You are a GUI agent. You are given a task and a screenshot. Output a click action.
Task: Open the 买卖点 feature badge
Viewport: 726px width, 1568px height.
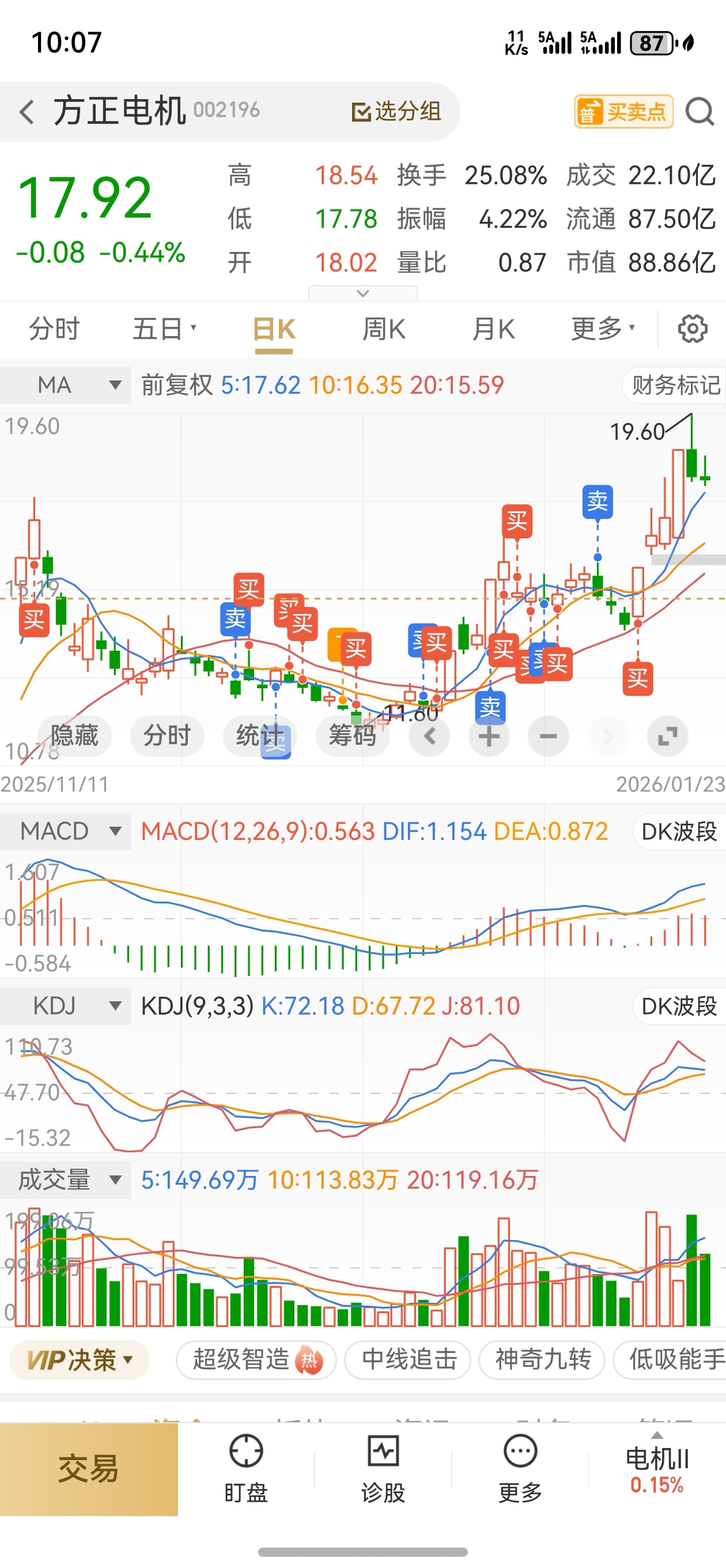tap(623, 112)
